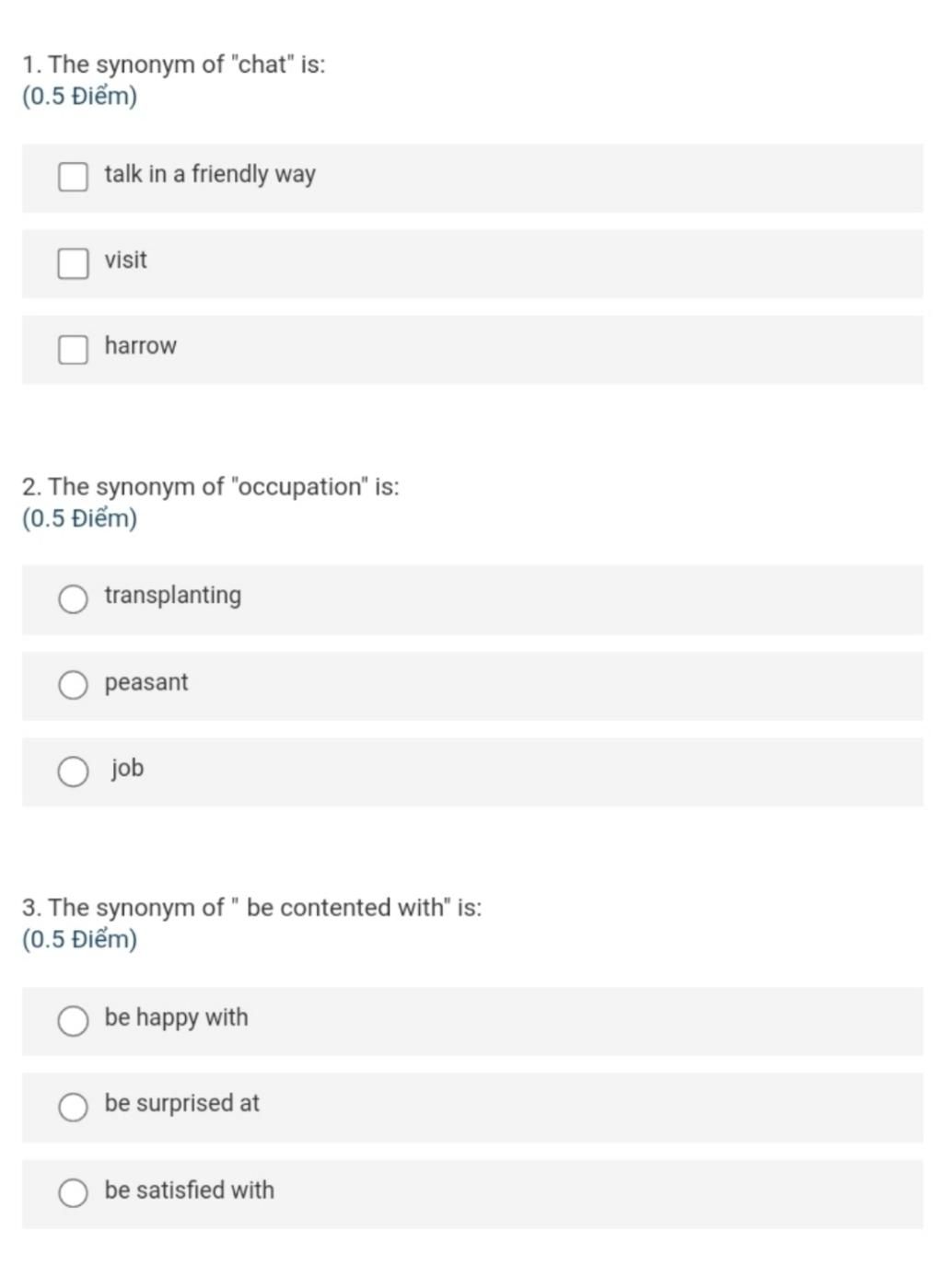Click the 'be satisfied with' answer text
The image size is (943, 1288).
(189, 1189)
